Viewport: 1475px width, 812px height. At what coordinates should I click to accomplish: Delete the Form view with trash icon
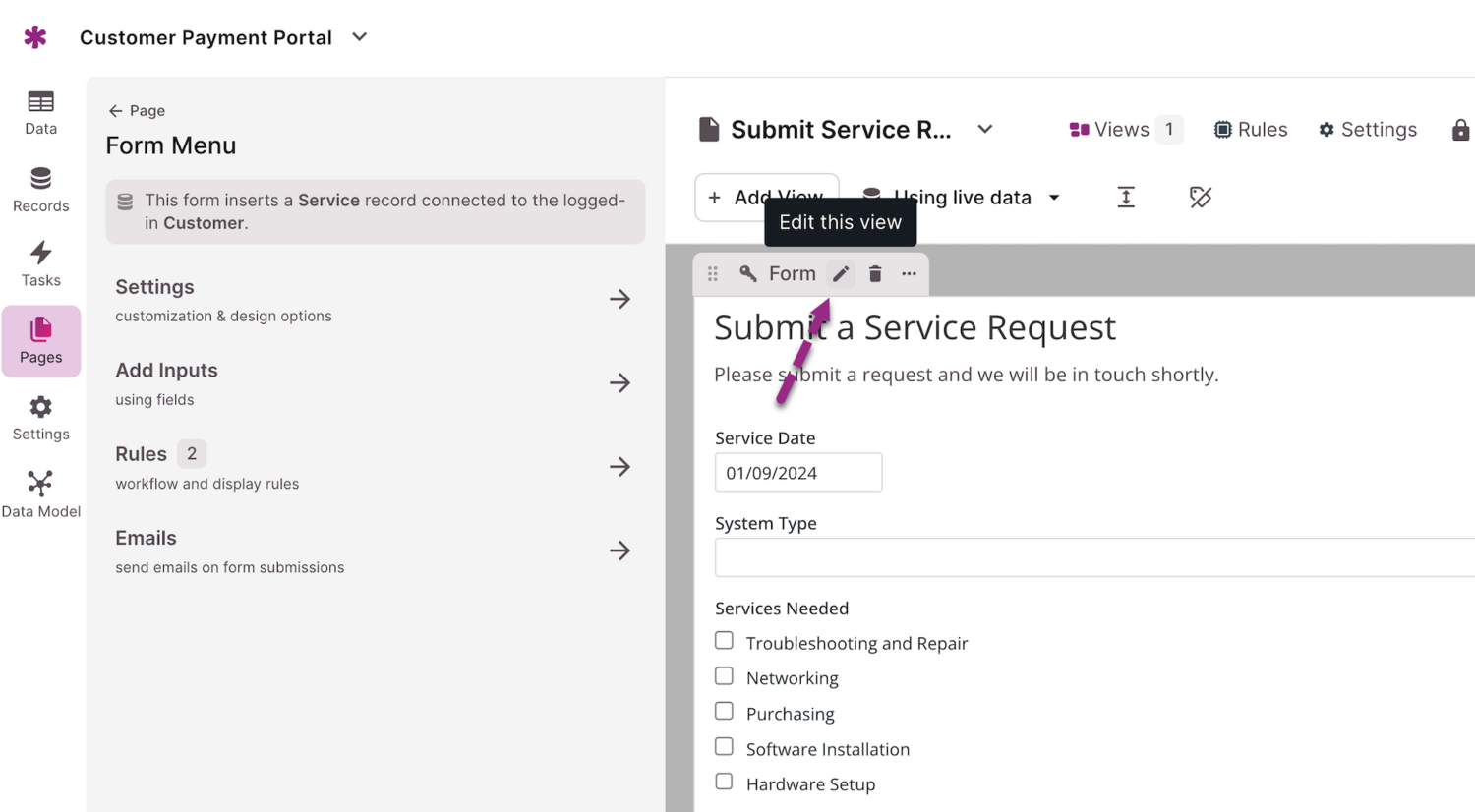(875, 274)
